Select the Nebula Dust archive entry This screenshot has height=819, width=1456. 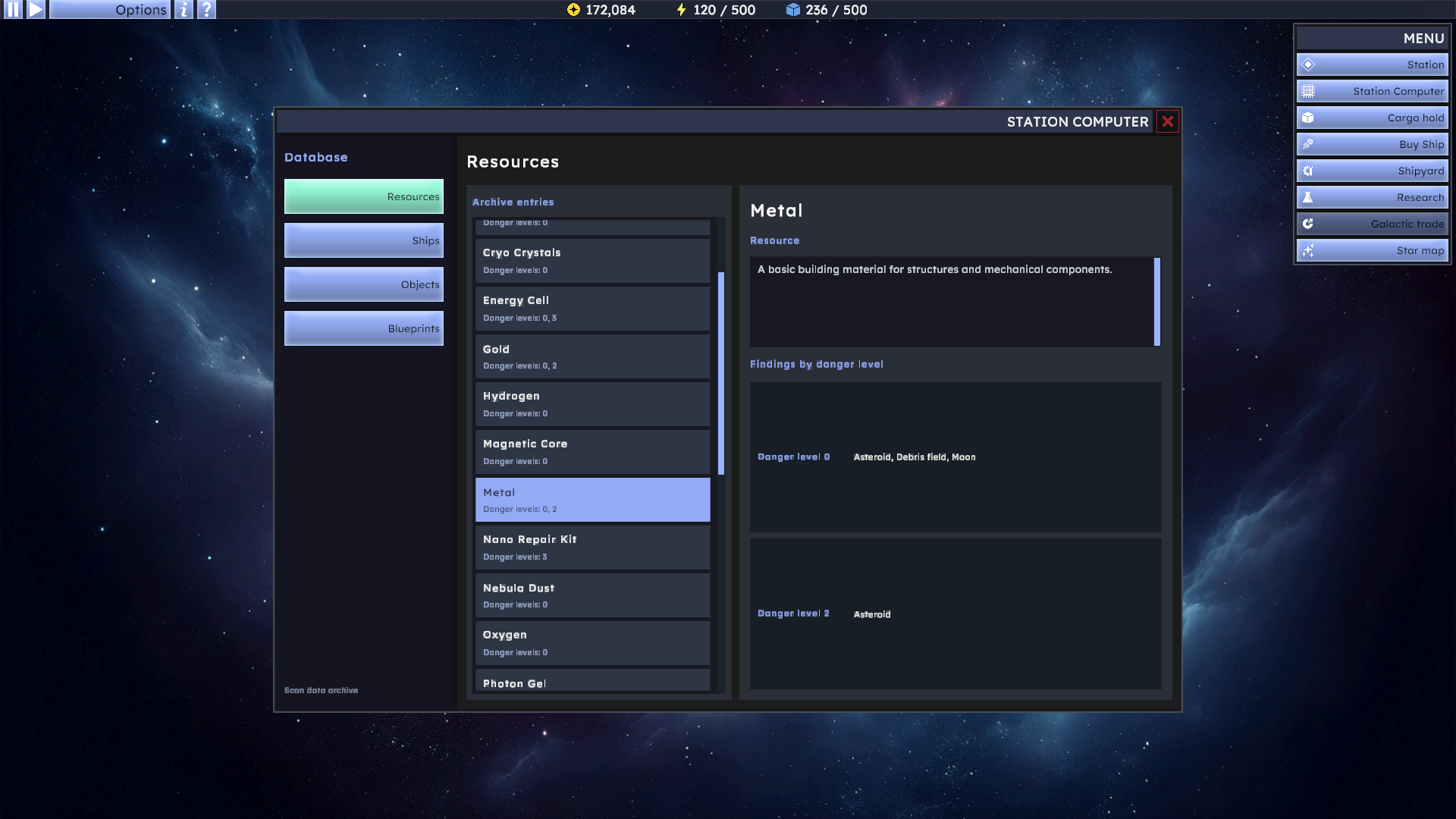[593, 595]
